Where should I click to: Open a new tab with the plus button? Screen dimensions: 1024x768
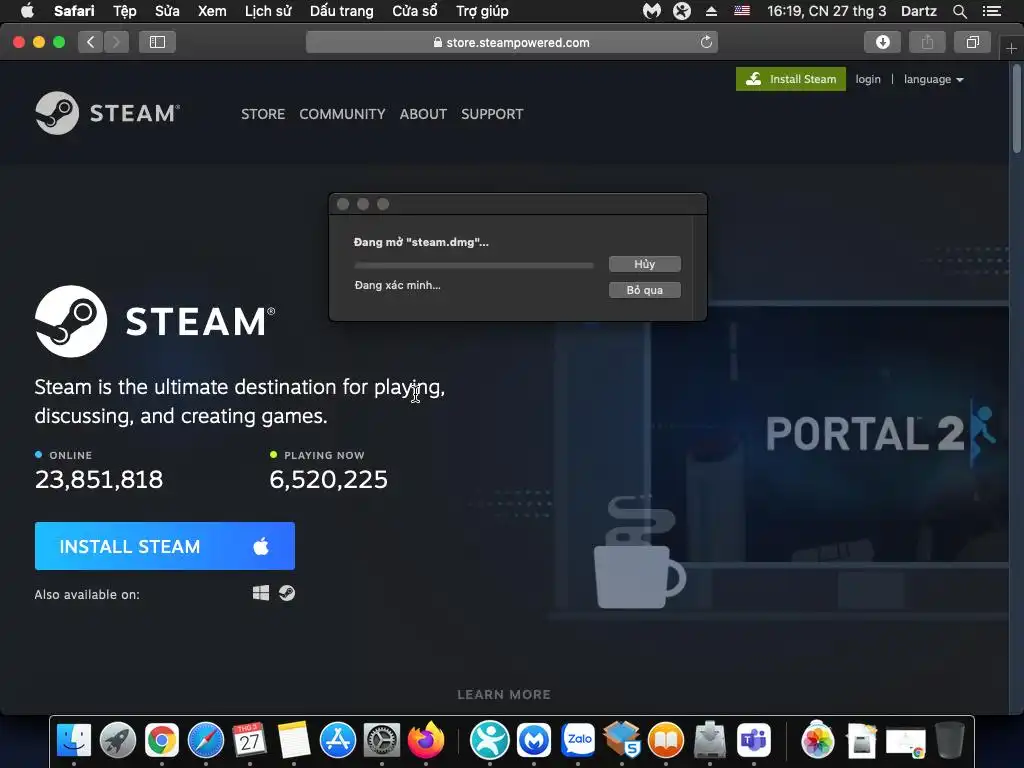(1011, 48)
